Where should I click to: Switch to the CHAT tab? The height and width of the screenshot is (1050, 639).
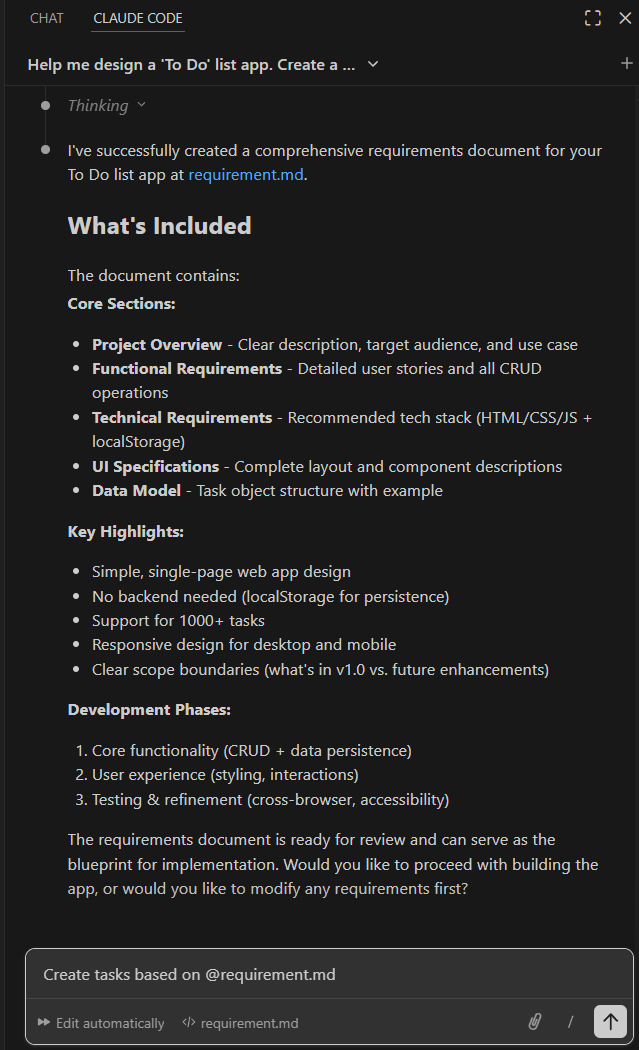(x=47, y=18)
